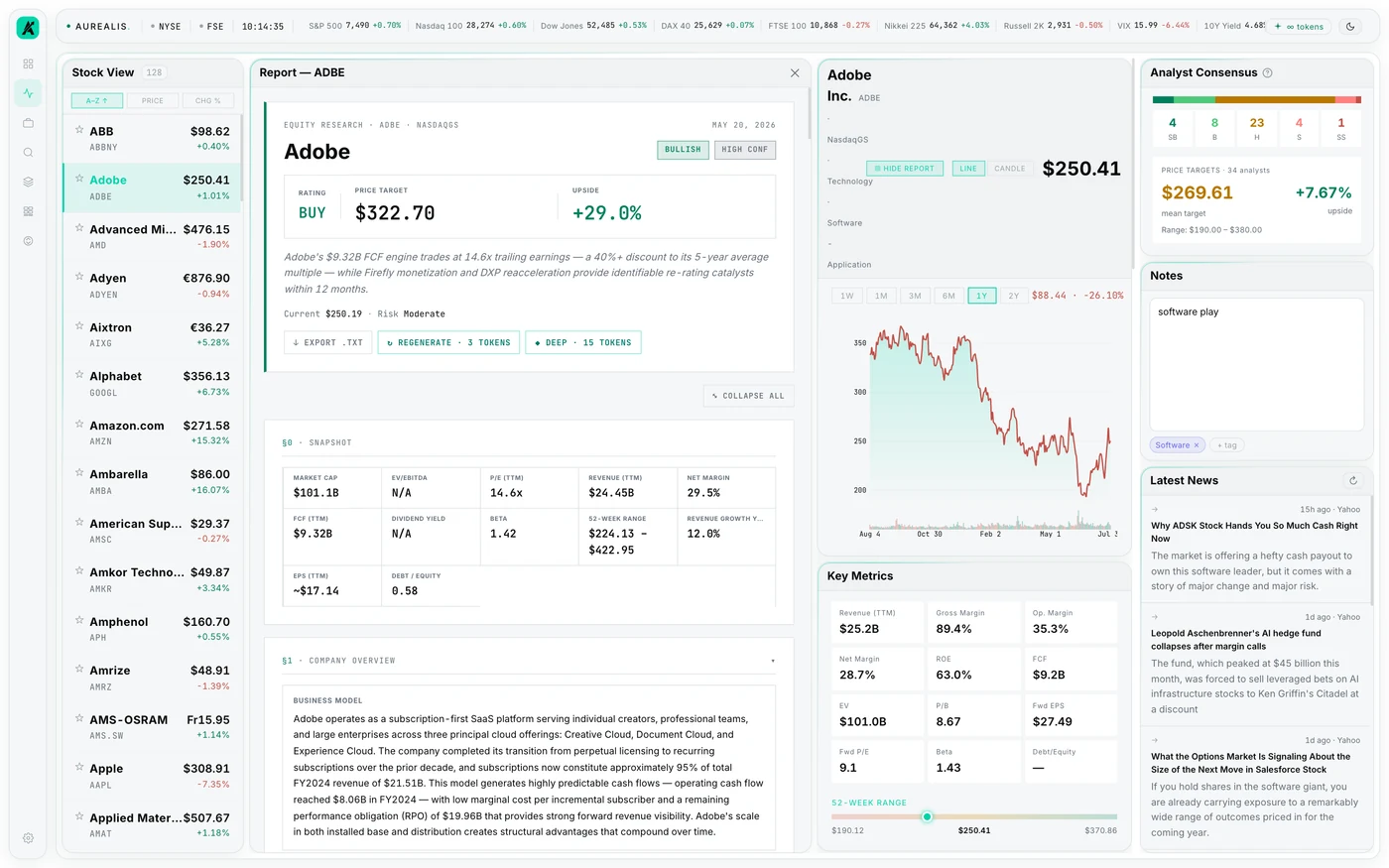Collapse the §1 Company Overview section

(773, 661)
